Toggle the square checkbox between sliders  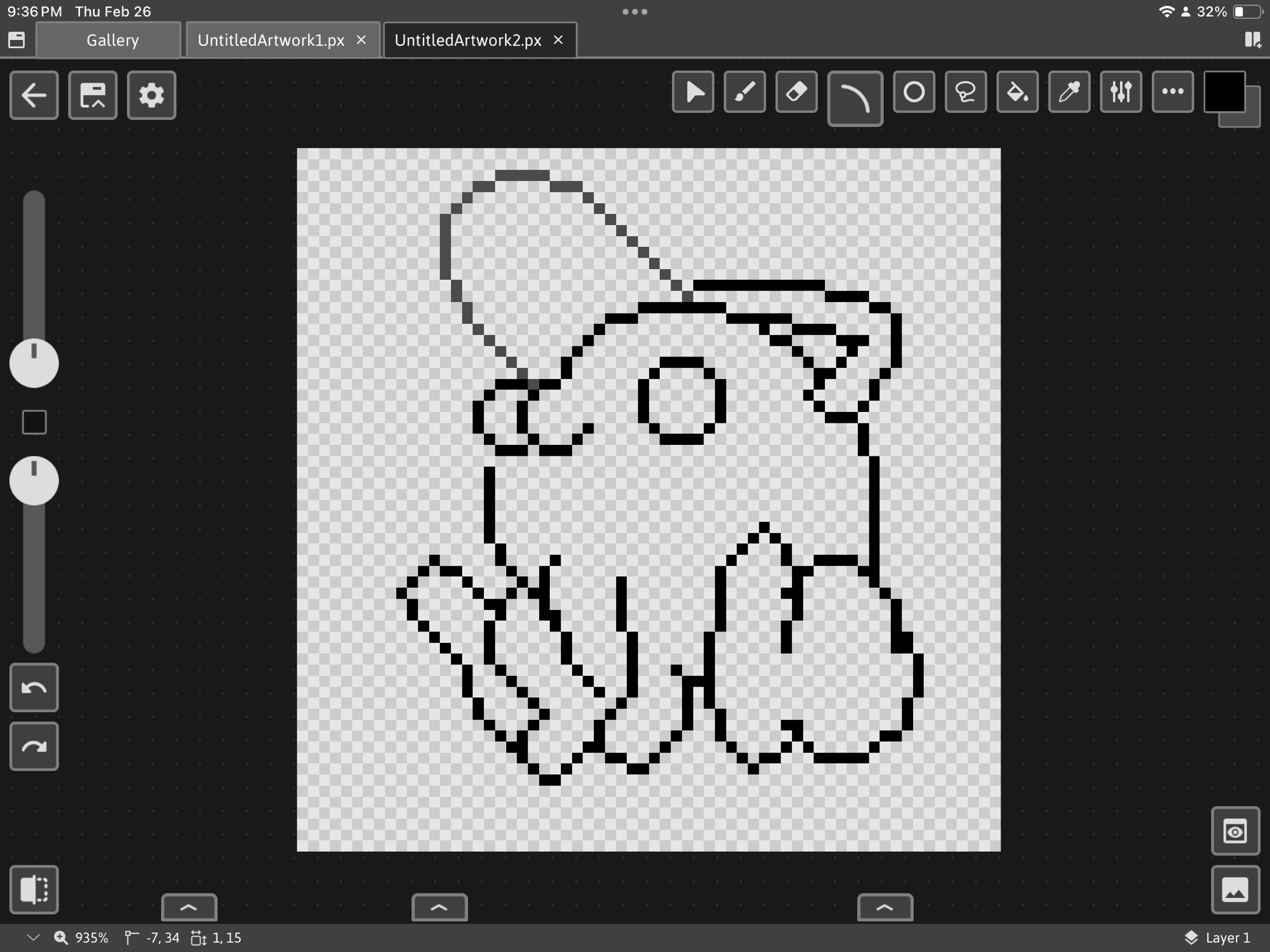(34, 422)
